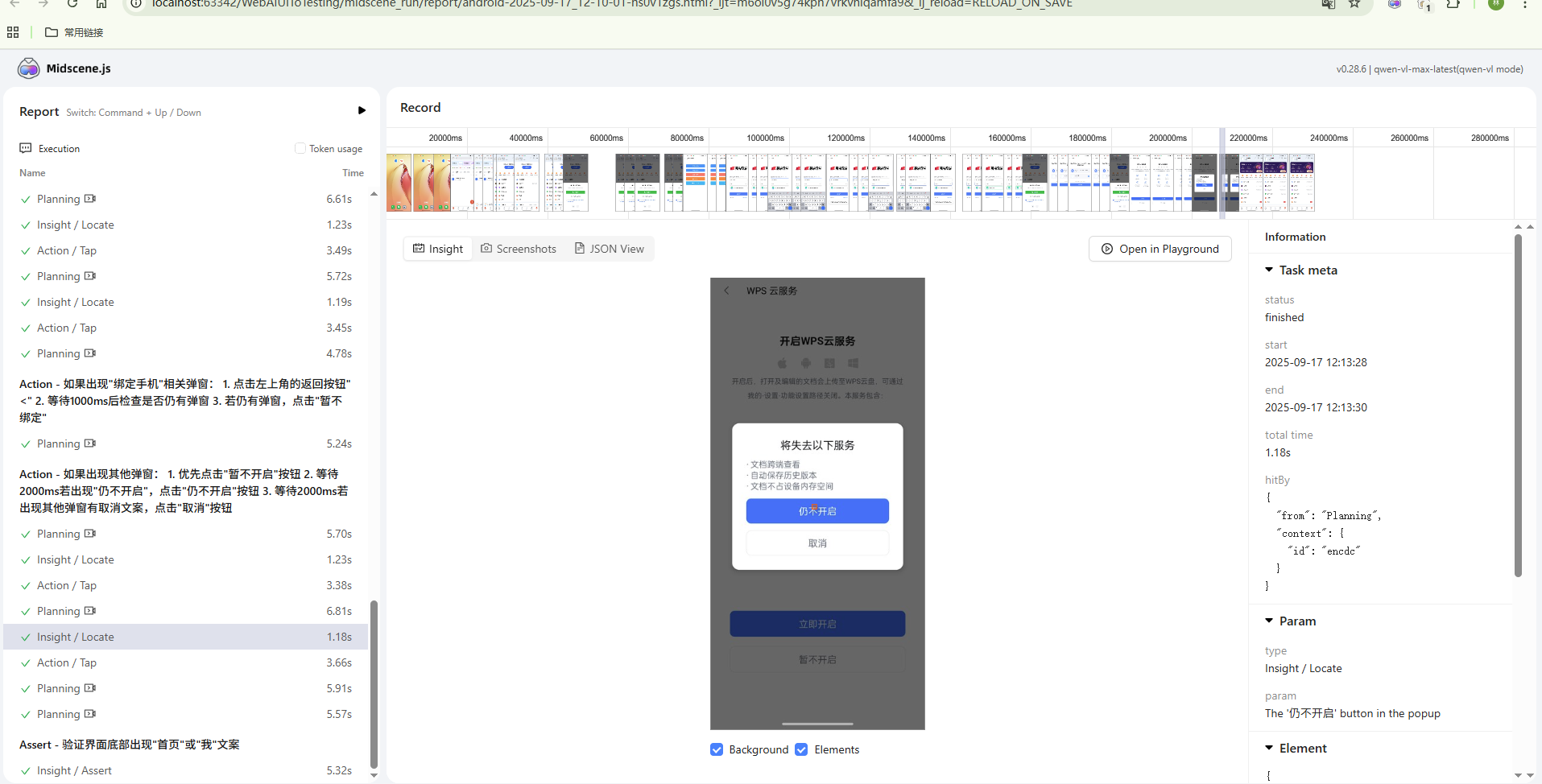1542x784 pixels.
Task: Collapse the Param section
Action: [x=1269, y=621]
